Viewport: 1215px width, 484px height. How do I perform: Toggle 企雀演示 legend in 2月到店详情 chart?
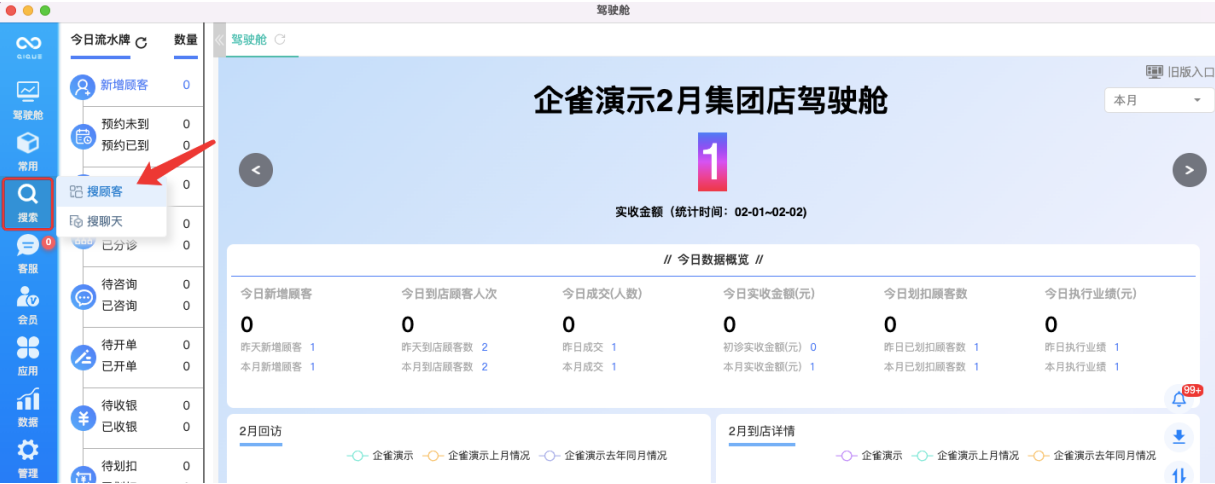coord(869,455)
